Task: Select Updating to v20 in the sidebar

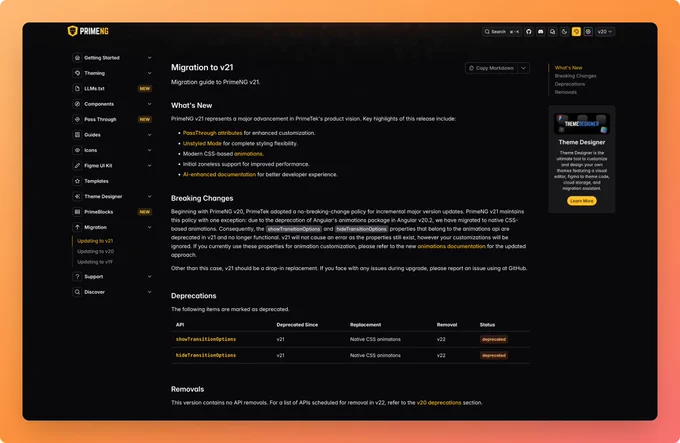Action: point(95,251)
